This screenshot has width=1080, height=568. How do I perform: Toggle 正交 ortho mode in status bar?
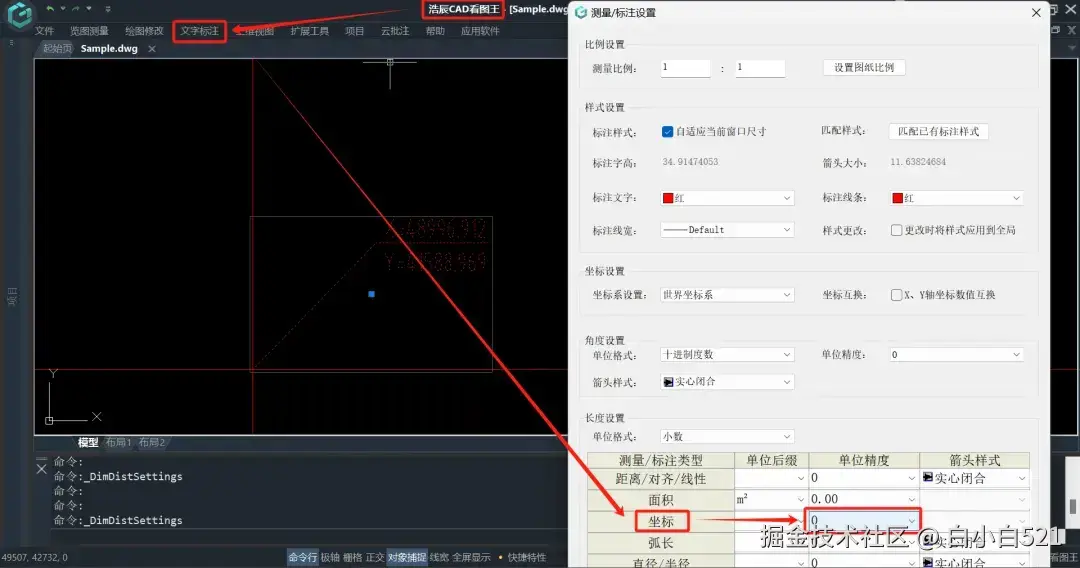click(375, 557)
